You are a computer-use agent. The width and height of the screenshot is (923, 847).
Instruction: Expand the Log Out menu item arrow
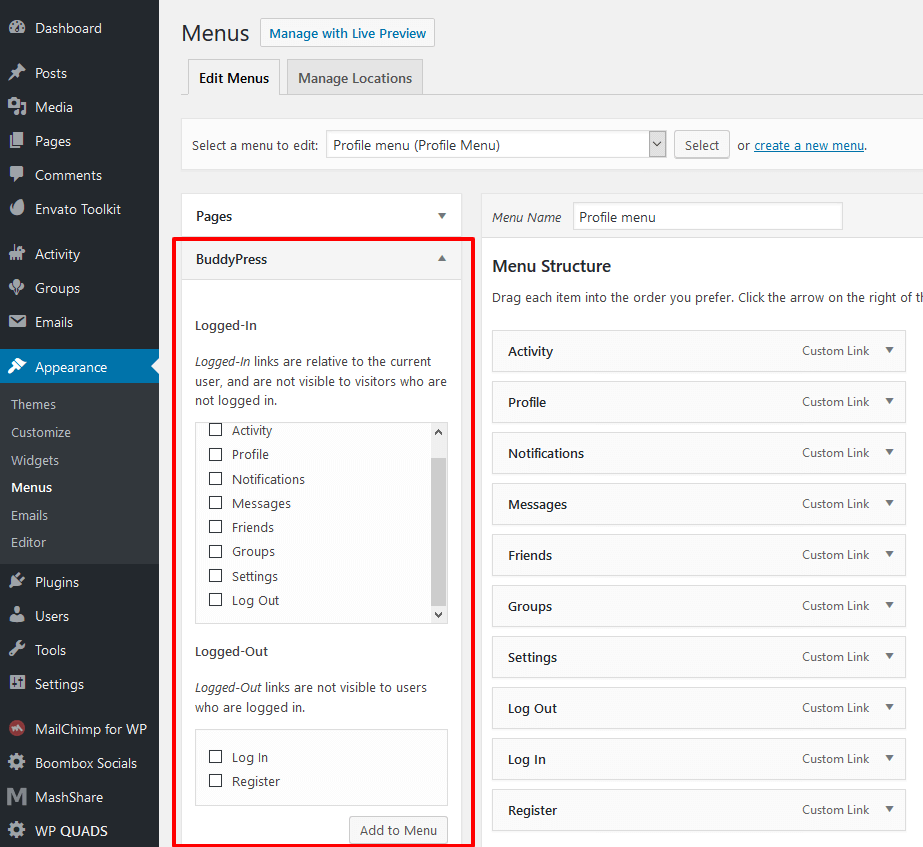coord(889,708)
